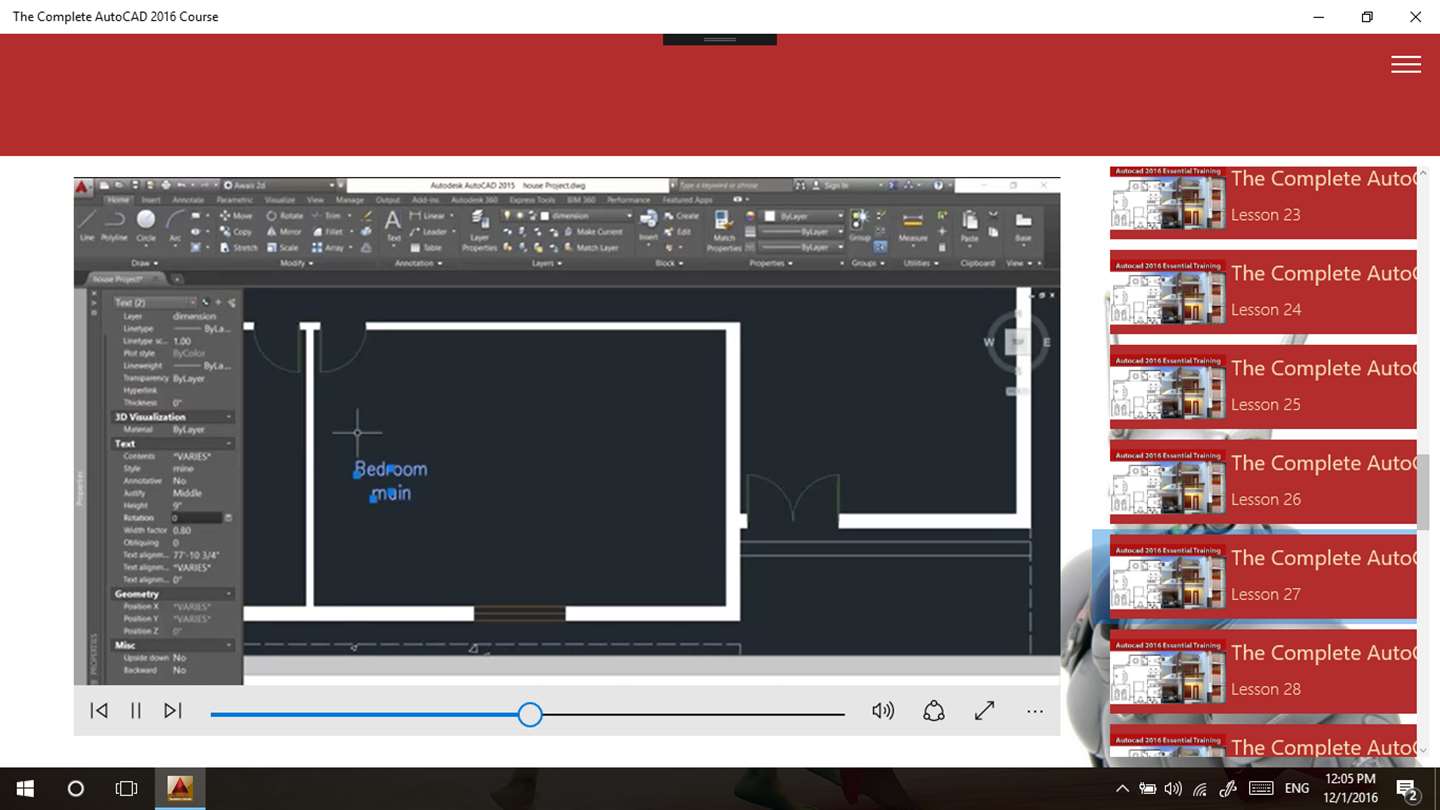Expand the Layers panel in the video
The image size is (1440, 810).
coord(546,263)
